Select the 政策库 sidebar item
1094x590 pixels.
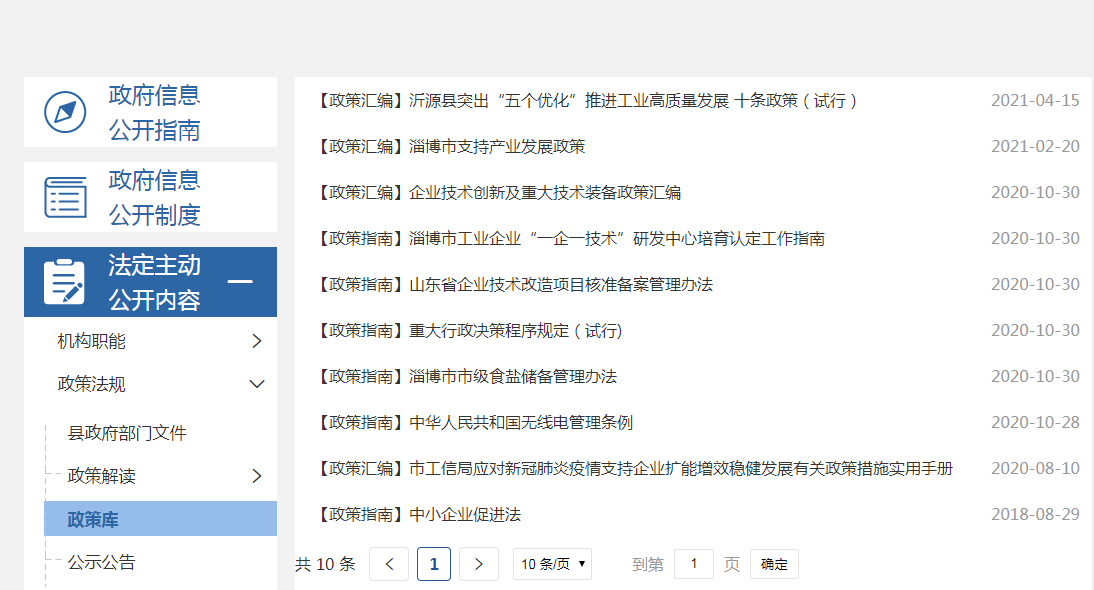pyautogui.click(x=94, y=519)
